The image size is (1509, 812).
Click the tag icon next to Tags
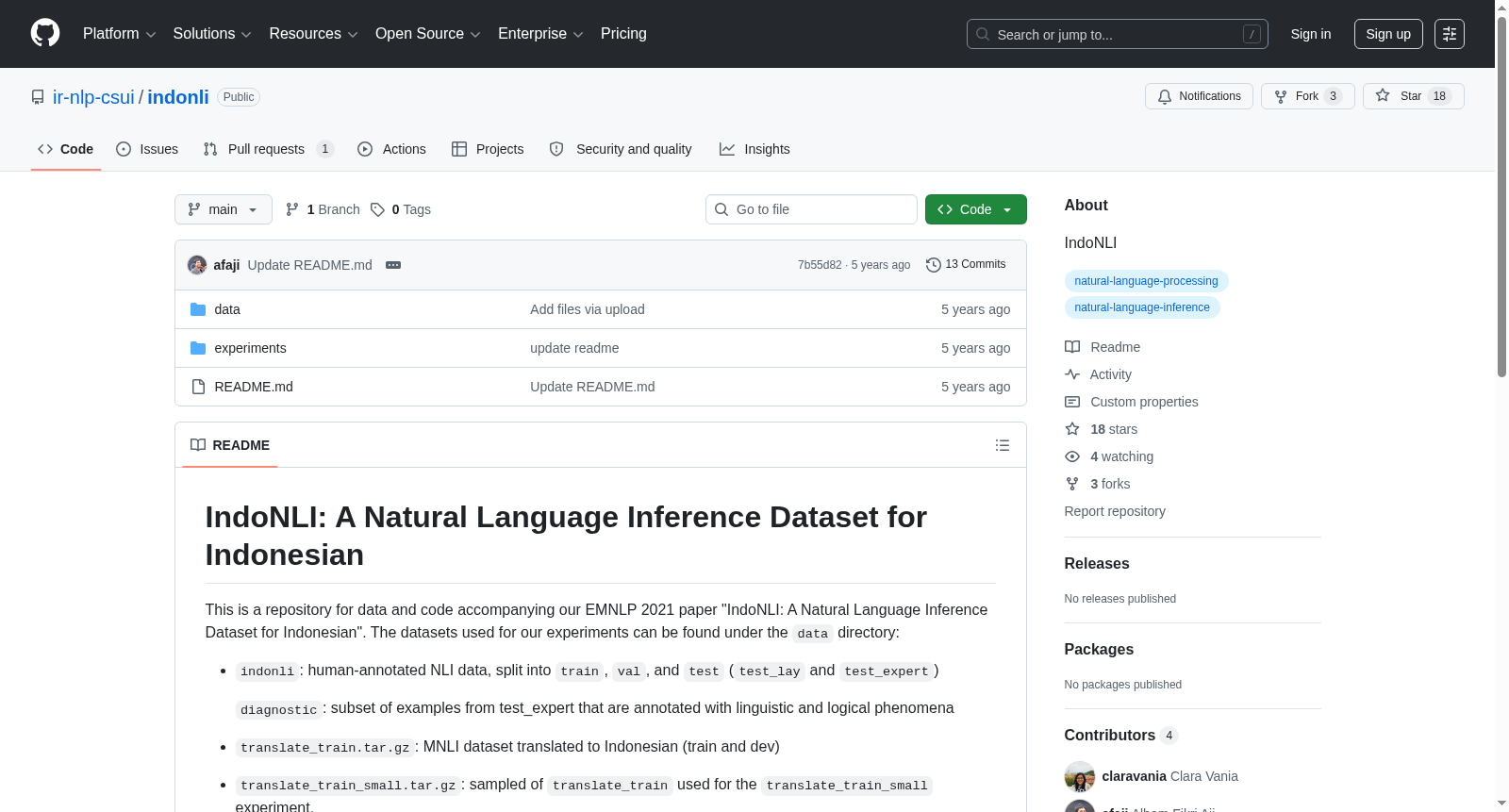tap(377, 209)
